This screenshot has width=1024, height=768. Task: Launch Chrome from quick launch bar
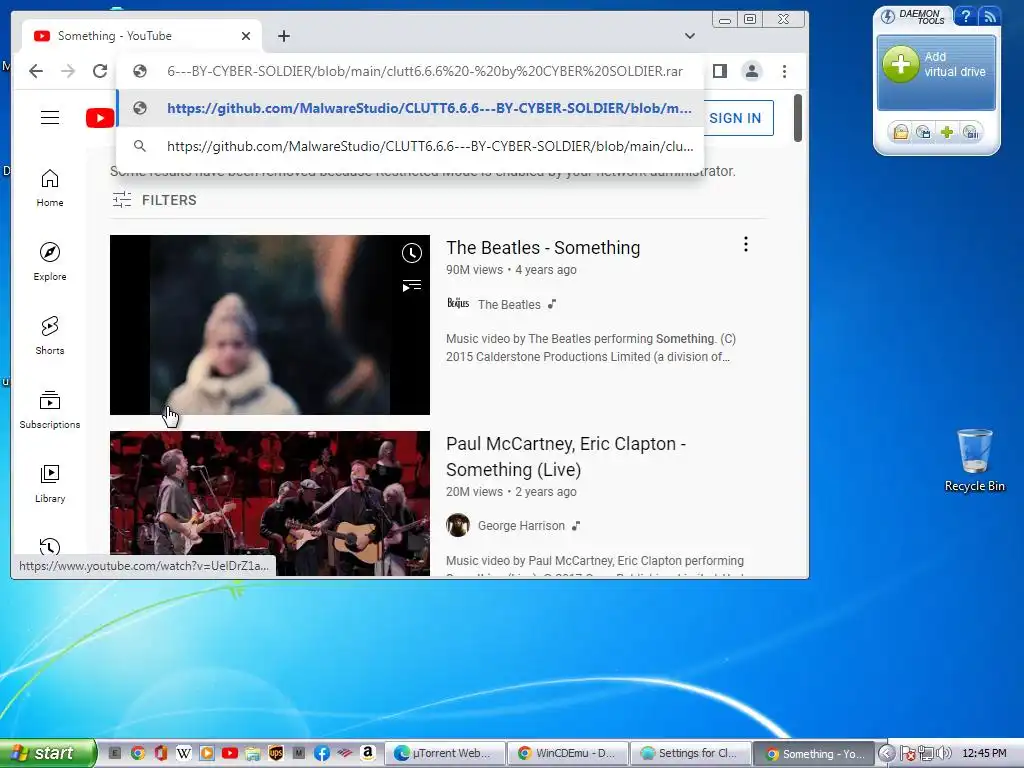[x=138, y=753]
